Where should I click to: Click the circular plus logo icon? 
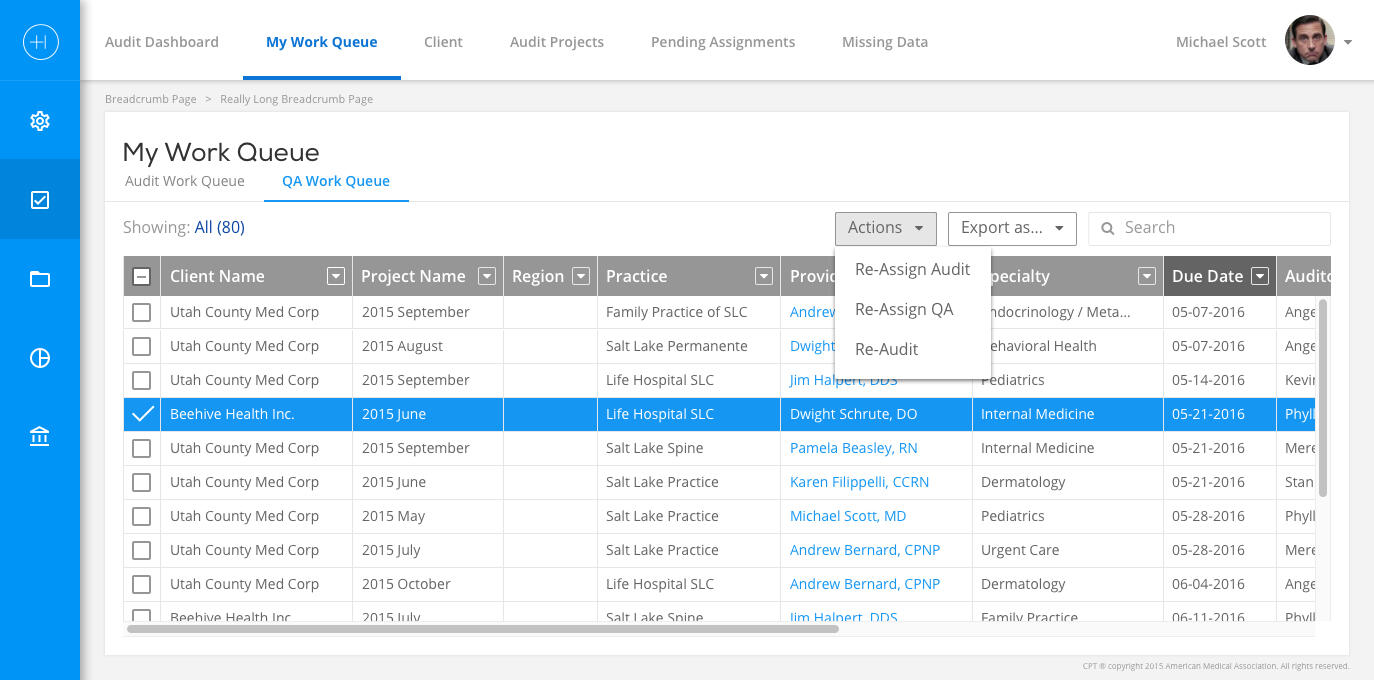point(40,42)
